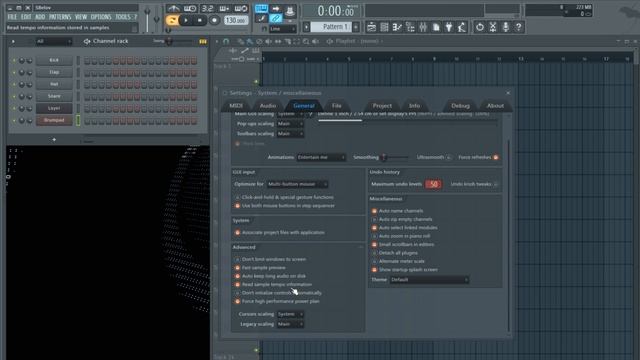Open the Pop ups scaling dropdown

[290, 124]
